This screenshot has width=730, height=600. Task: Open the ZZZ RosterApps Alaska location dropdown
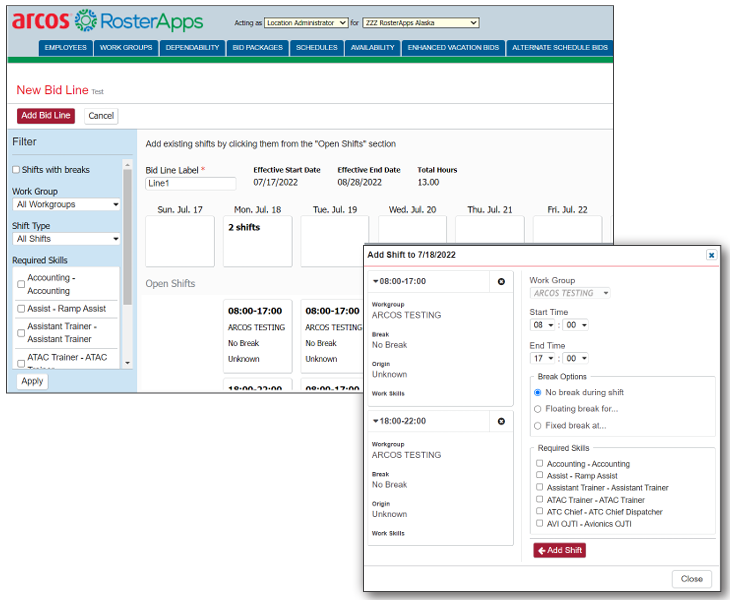421,23
